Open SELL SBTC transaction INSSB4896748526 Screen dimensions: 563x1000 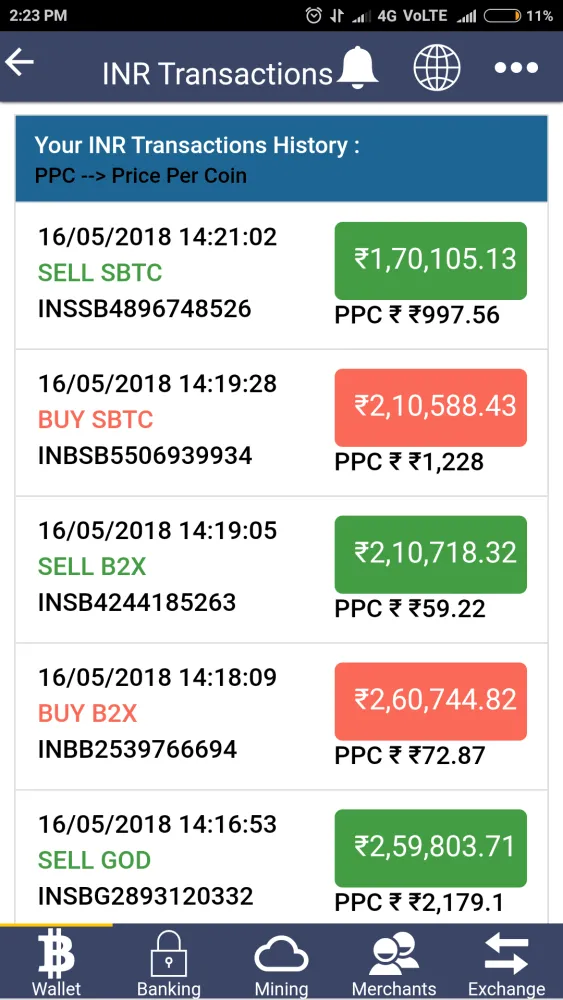(x=281, y=276)
